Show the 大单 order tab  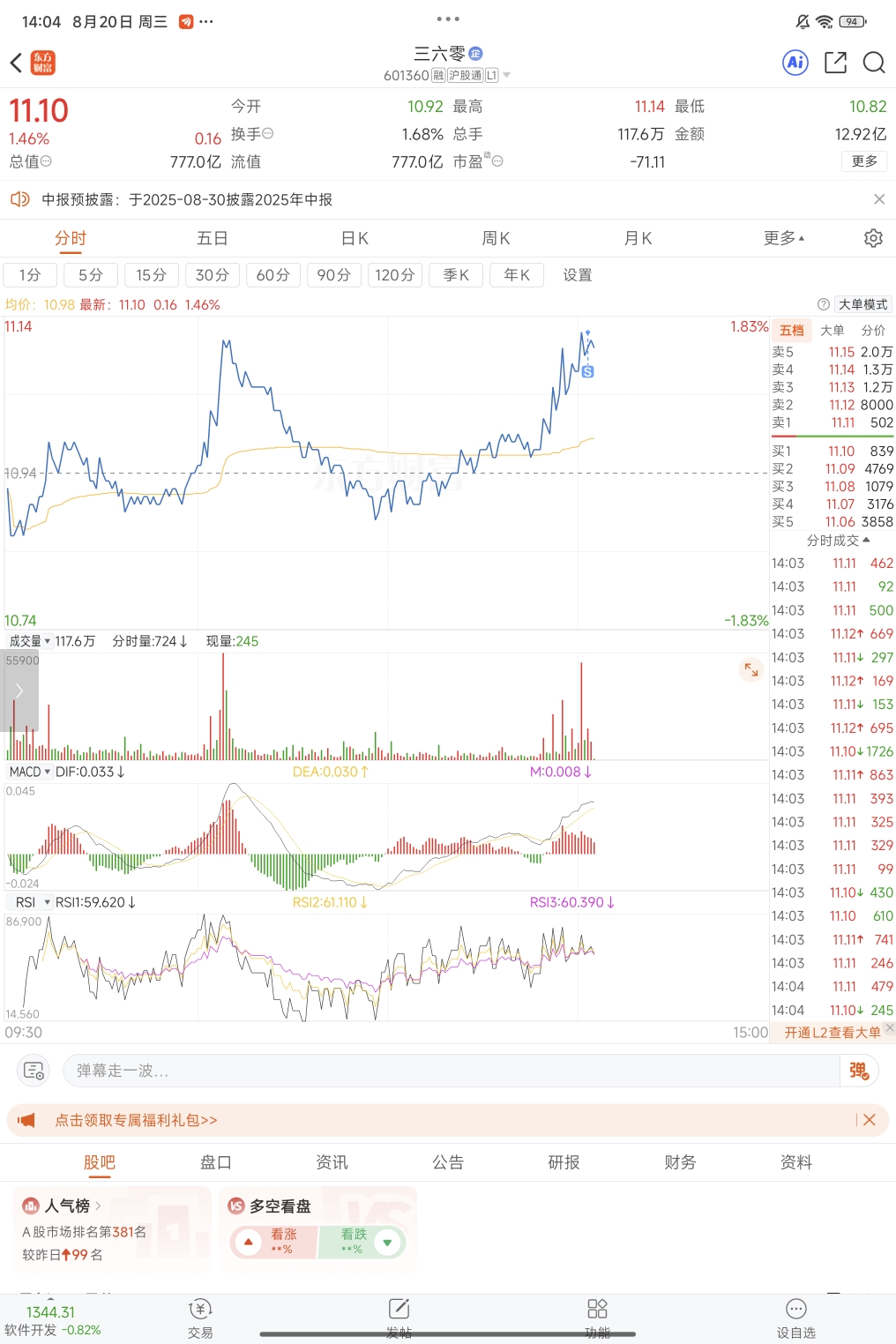coord(833,330)
